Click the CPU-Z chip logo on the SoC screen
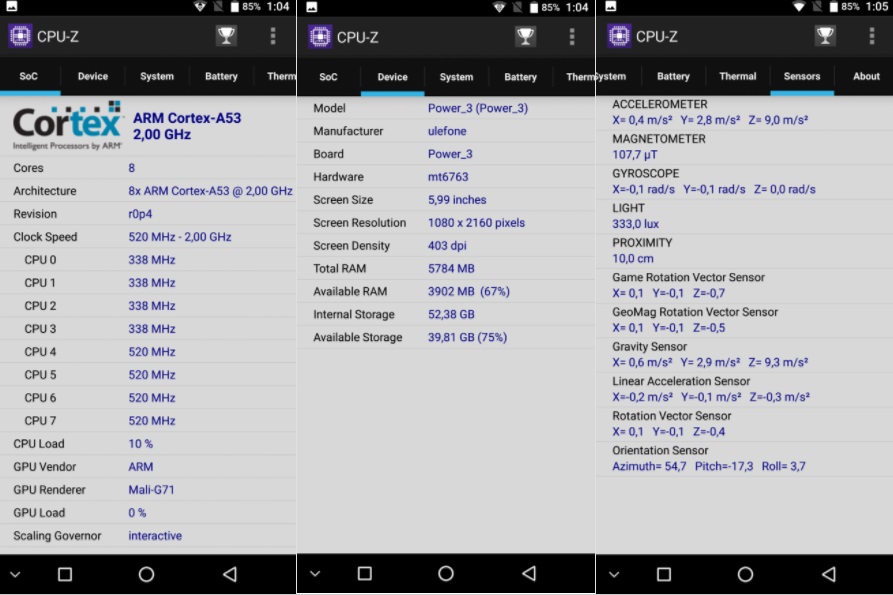The width and height of the screenshot is (893, 595). click(20, 37)
